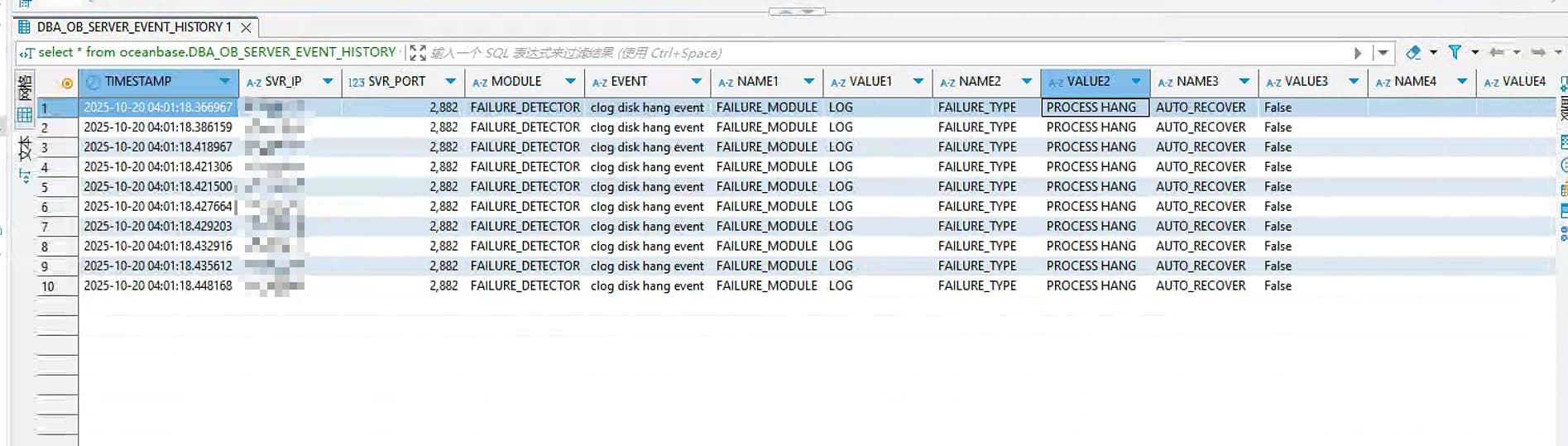This screenshot has width=1568, height=446.
Task: Click the blue funnel filter icon
Action: point(1455,52)
